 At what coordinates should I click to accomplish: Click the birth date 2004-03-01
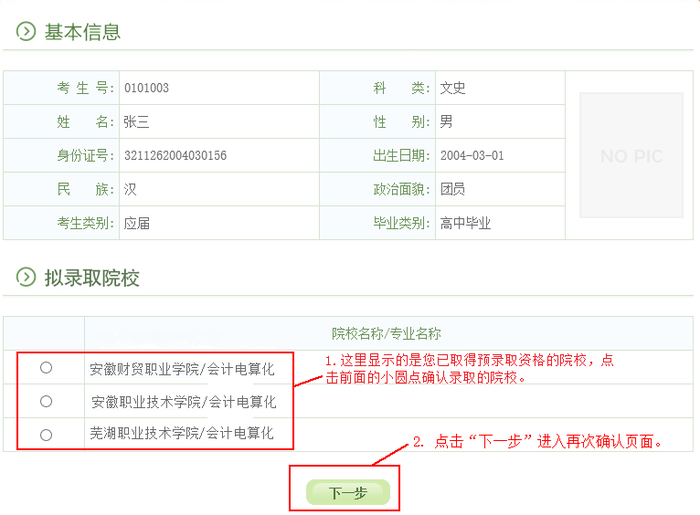(x=472, y=155)
